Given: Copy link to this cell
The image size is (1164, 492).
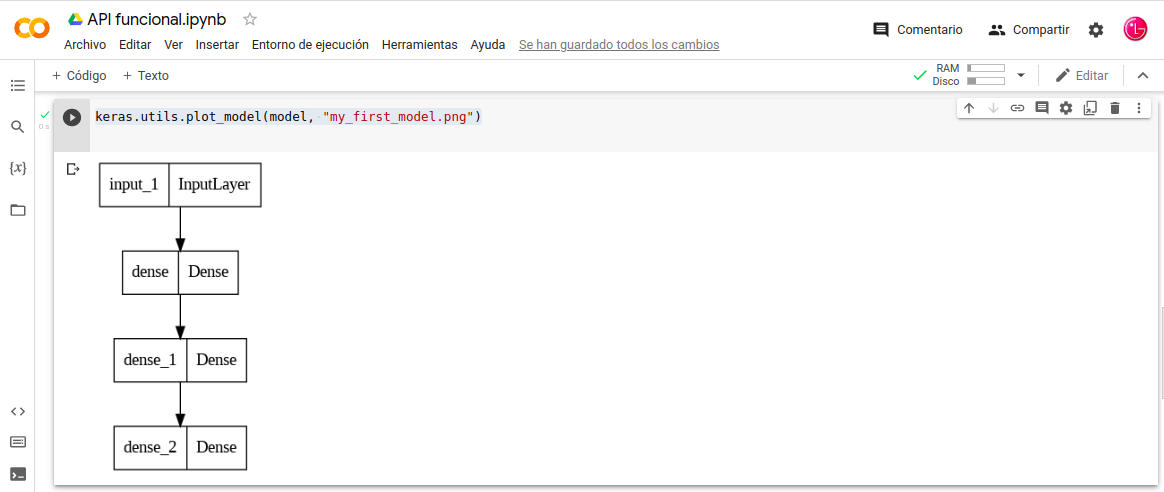Looking at the screenshot, I should [x=1017, y=108].
